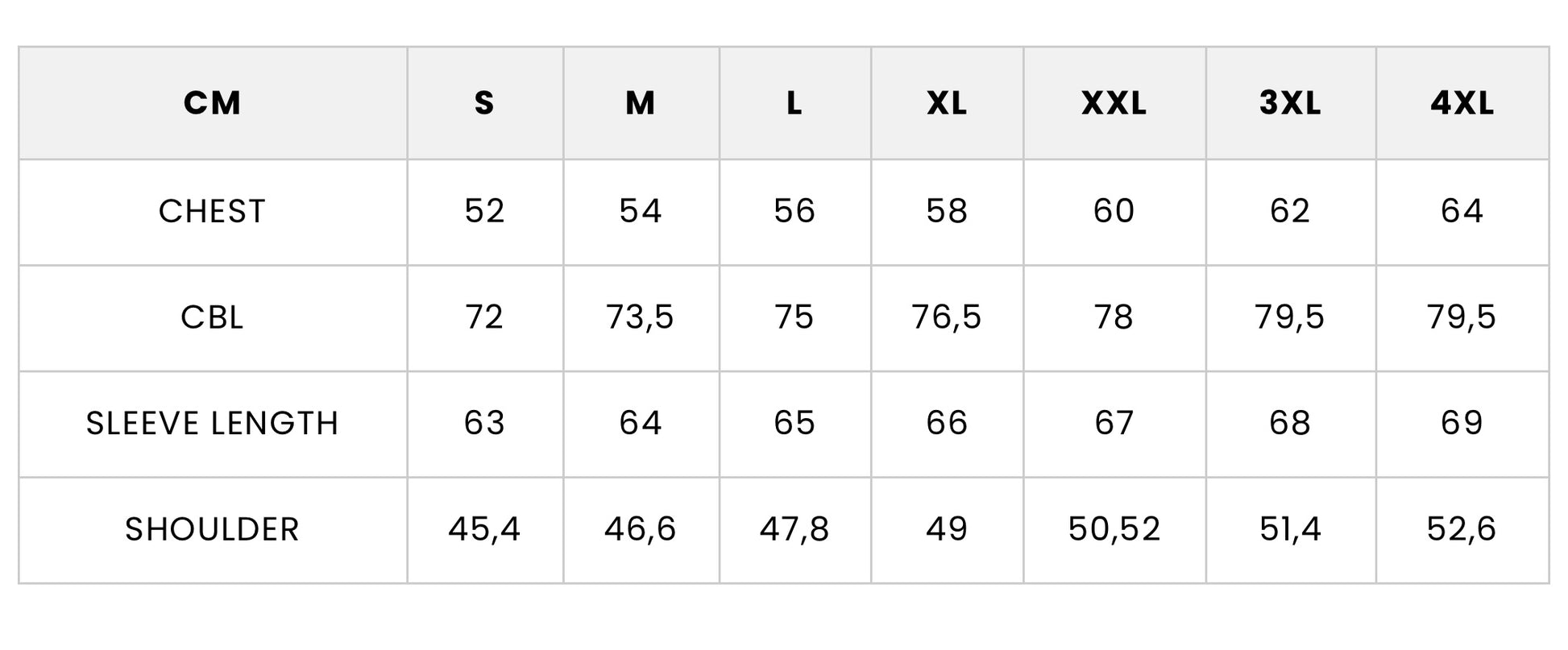Image resolution: width=1568 pixels, height=650 pixels.
Task: Click sleeve length value 65 for size L
Action: [x=794, y=423]
